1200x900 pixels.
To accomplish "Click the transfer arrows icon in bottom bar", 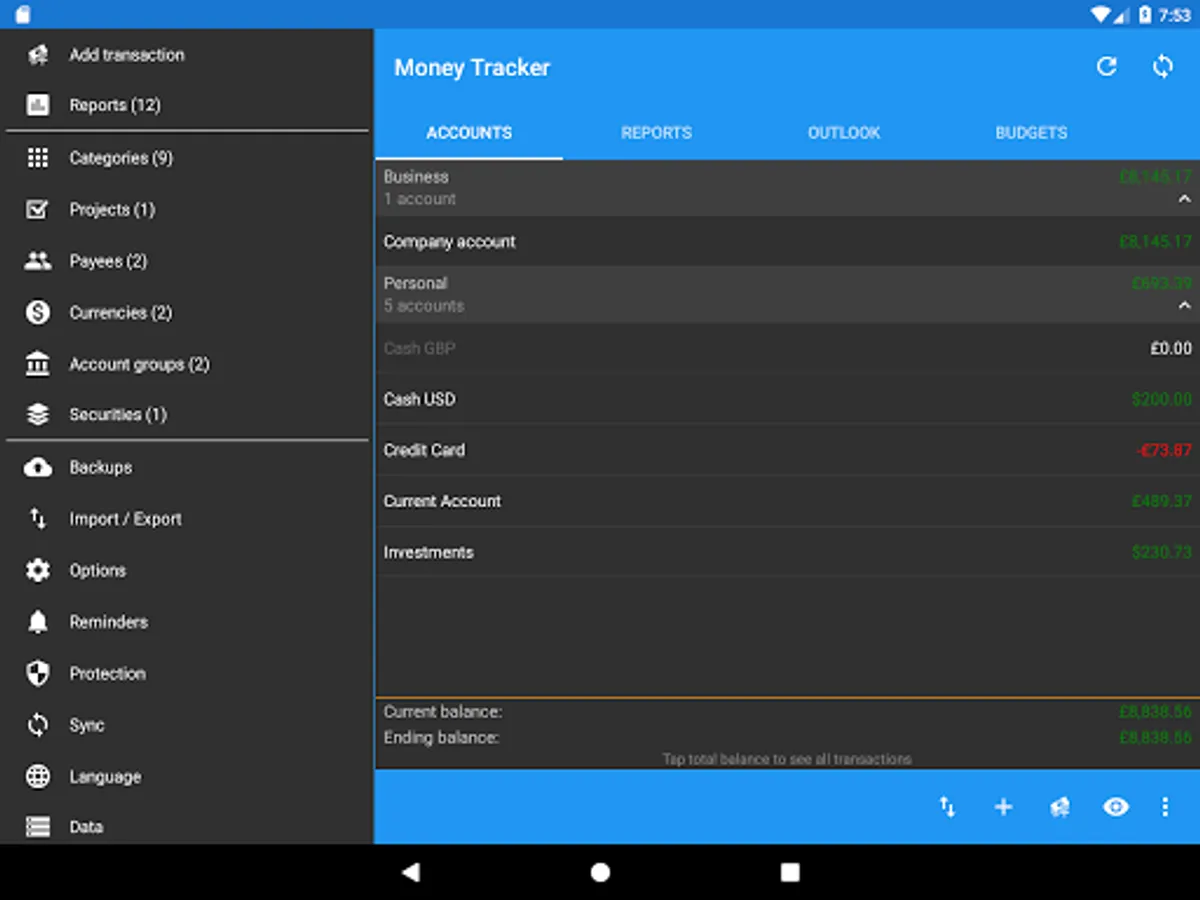I will tap(947, 807).
